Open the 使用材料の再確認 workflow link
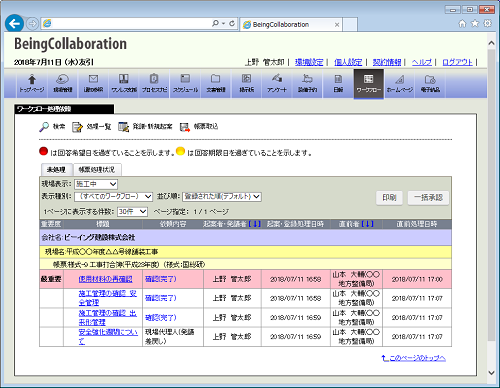The width and height of the screenshot is (500, 388). 105,279
